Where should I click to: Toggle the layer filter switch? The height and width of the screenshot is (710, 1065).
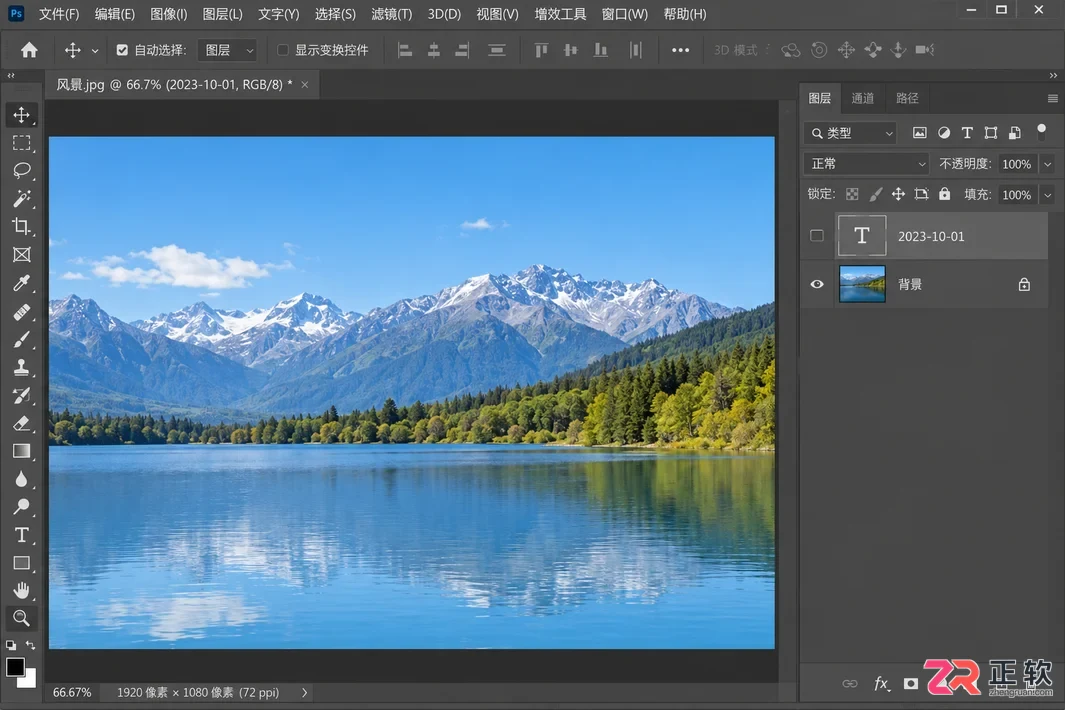click(x=1041, y=132)
